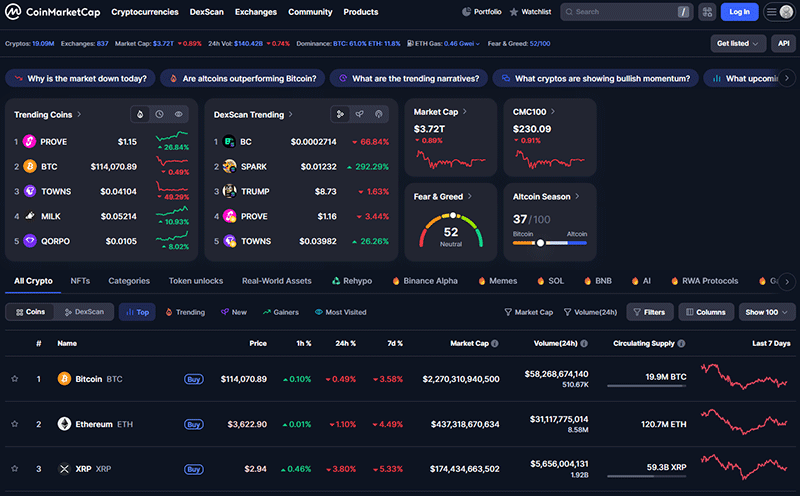Image resolution: width=800 pixels, height=496 pixels.
Task: Open the Volume(24h) filter dropdown
Action: pos(590,312)
